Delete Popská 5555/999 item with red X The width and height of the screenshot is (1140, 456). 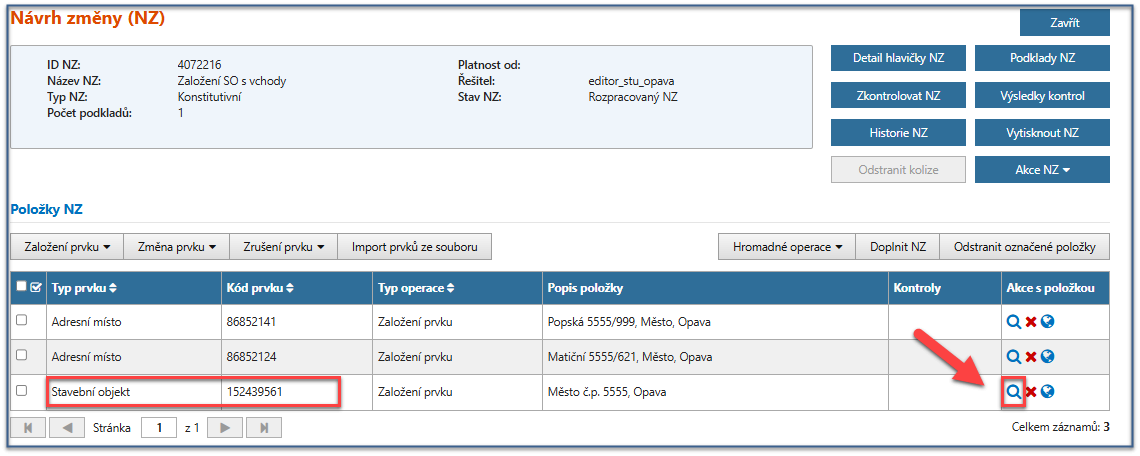point(1031,322)
